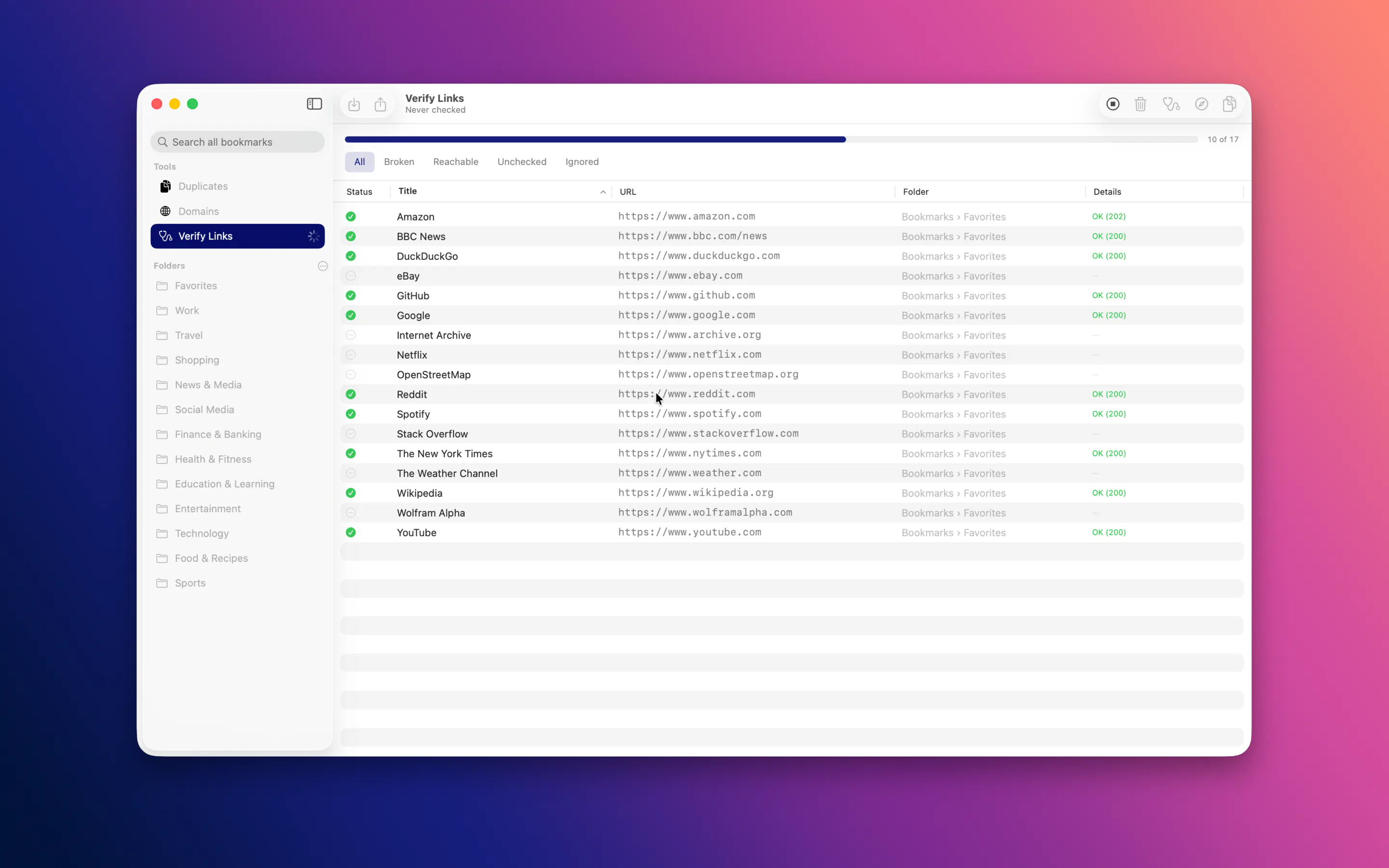This screenshot has height=868, width=1389.
Task: Click Reddit's OK (200) details
Action: [x=1108, y=394]
